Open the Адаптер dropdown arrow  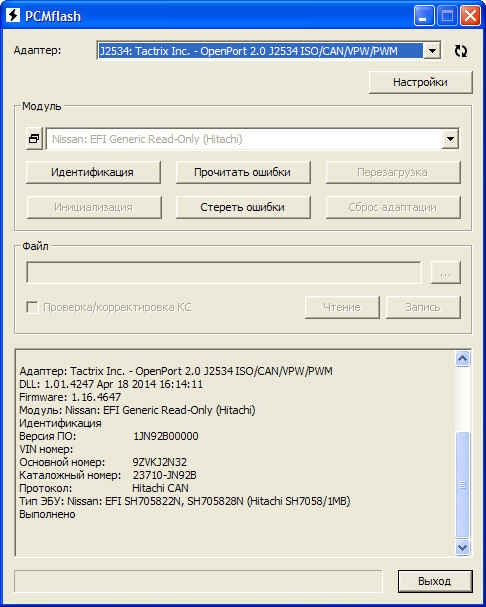(x=432, y=51)
